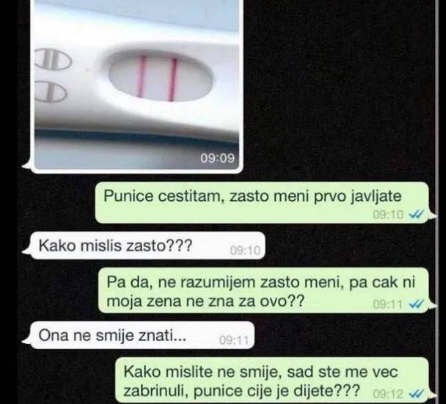Select the 'Ona ne smije znati...' bubble
This screenshot has width=446, height=404.
pyautogui.click(x=142, y=335)
